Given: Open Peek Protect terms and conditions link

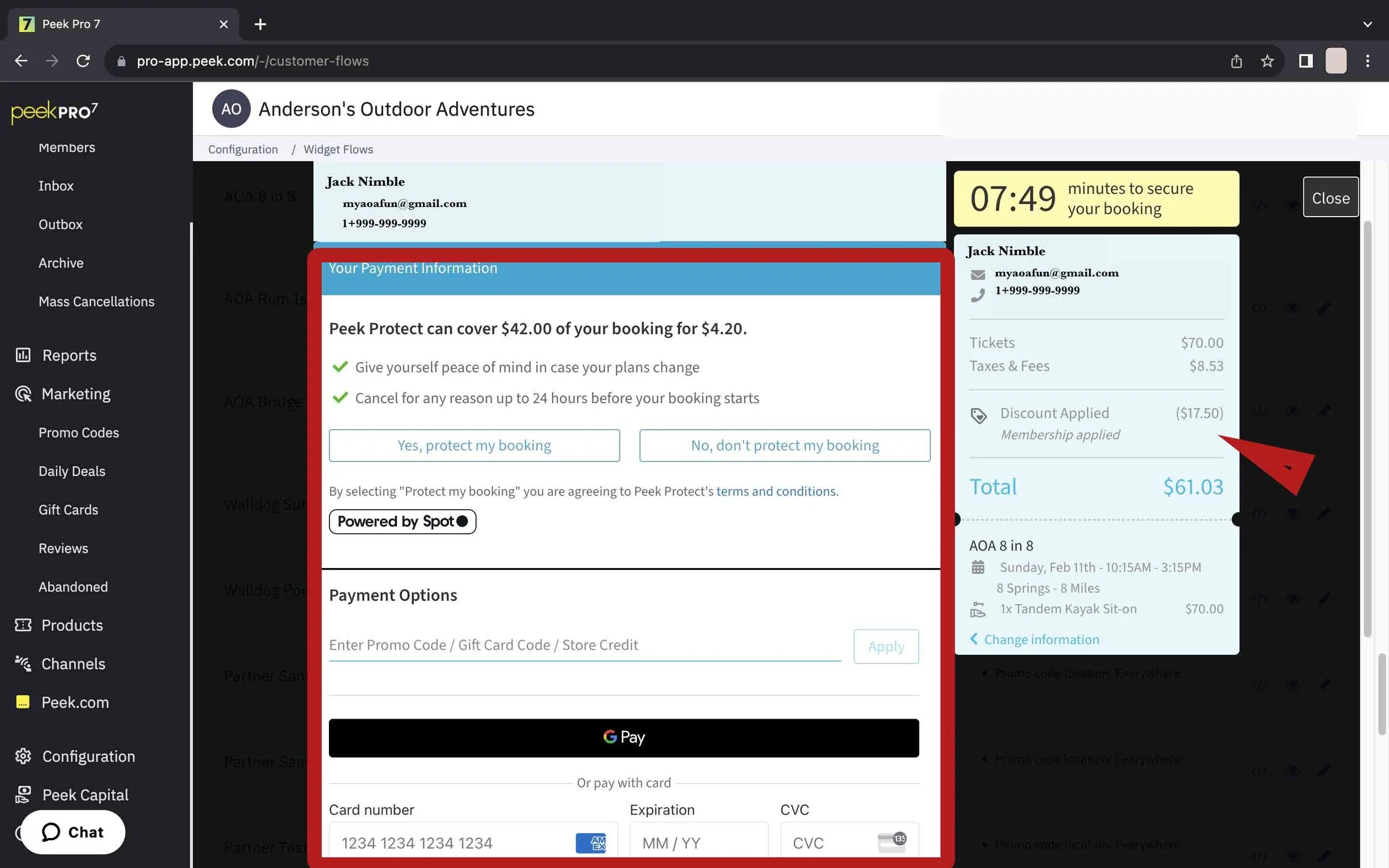Looking at the screenshot, I should 777,491.
